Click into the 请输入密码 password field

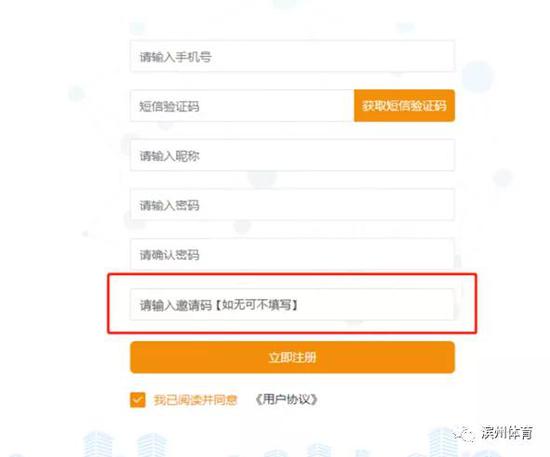[292, 205]
